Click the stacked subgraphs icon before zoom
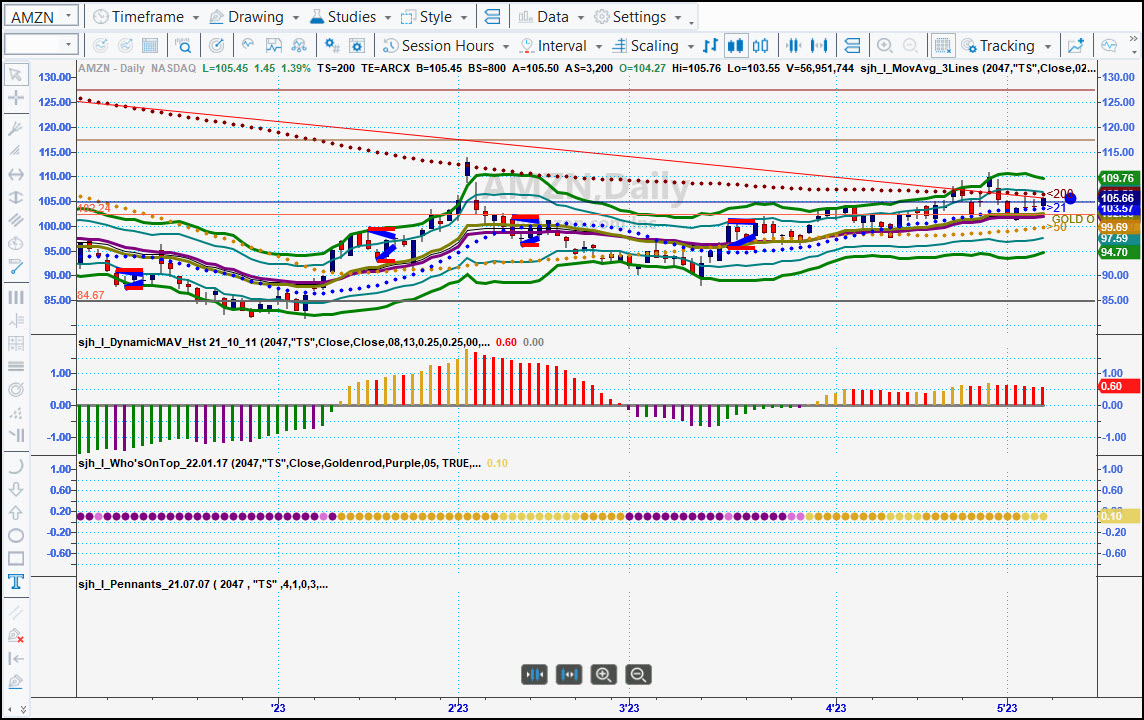This screenshot has height=720, width=1144. coord(851,45)
